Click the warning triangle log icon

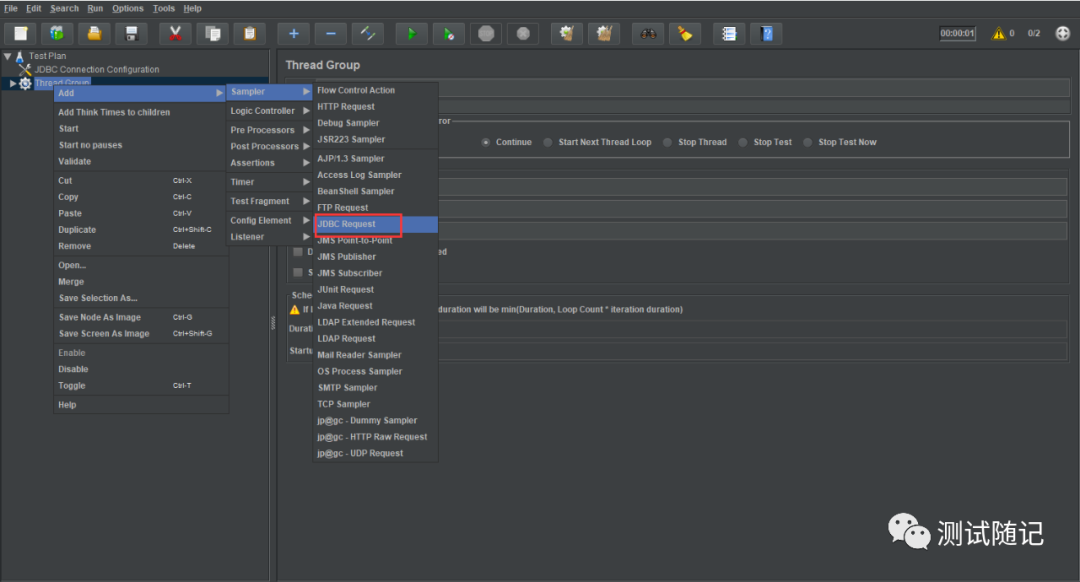click(x=998, y=33)
